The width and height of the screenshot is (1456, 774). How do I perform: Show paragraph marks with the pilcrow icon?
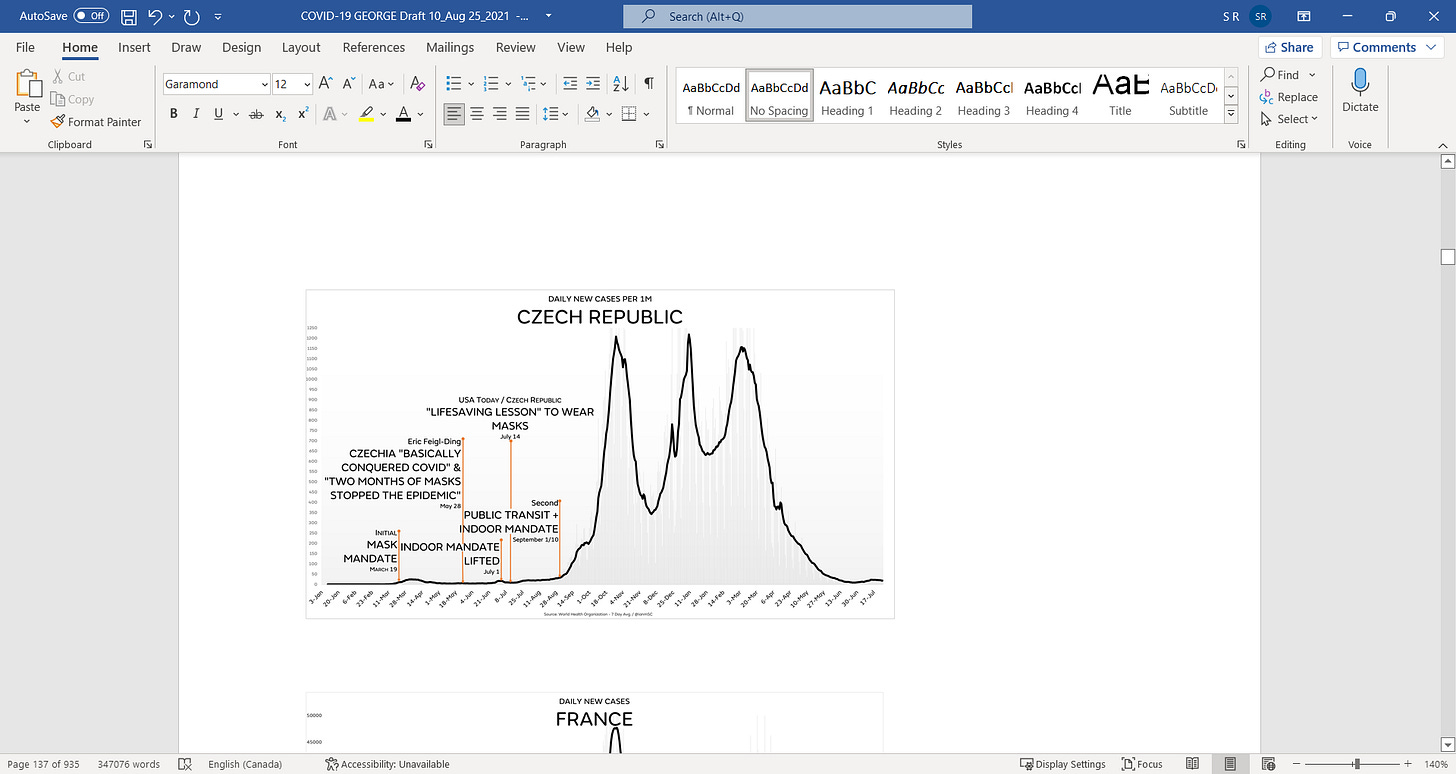[x=649, y=84]
